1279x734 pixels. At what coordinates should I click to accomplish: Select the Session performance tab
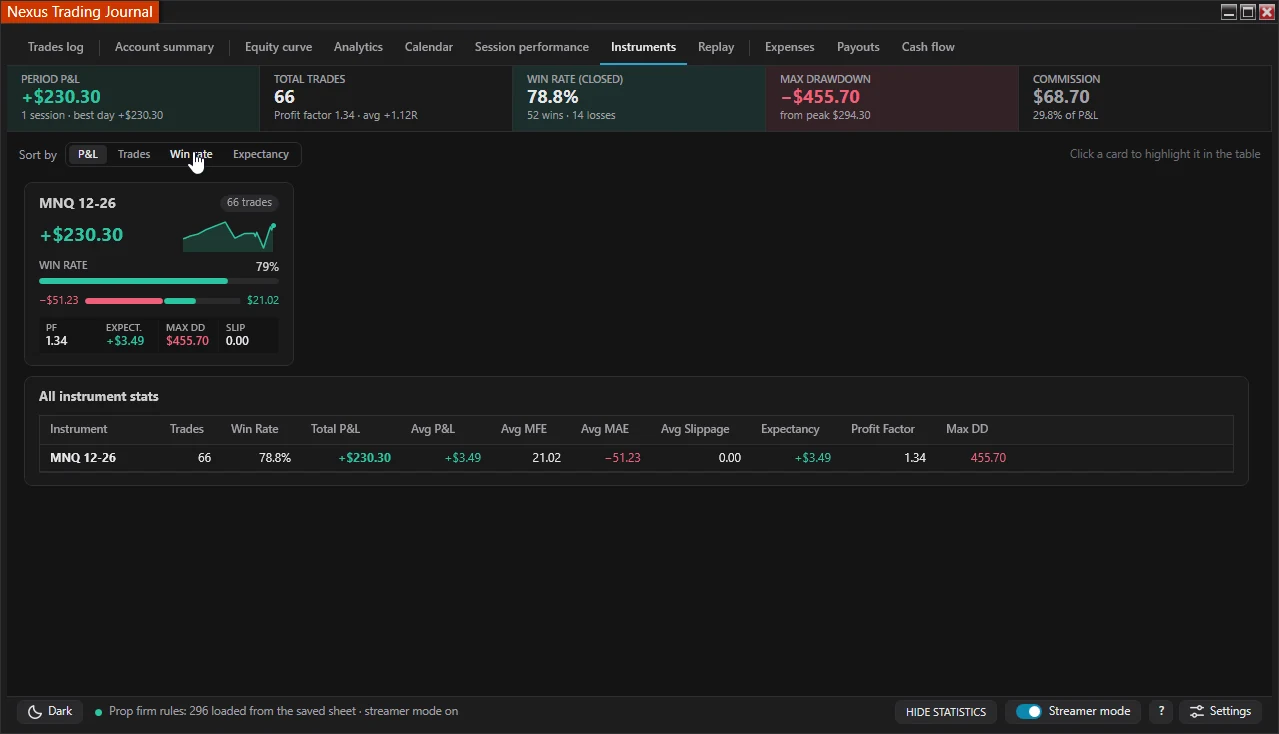click(532, 47)
